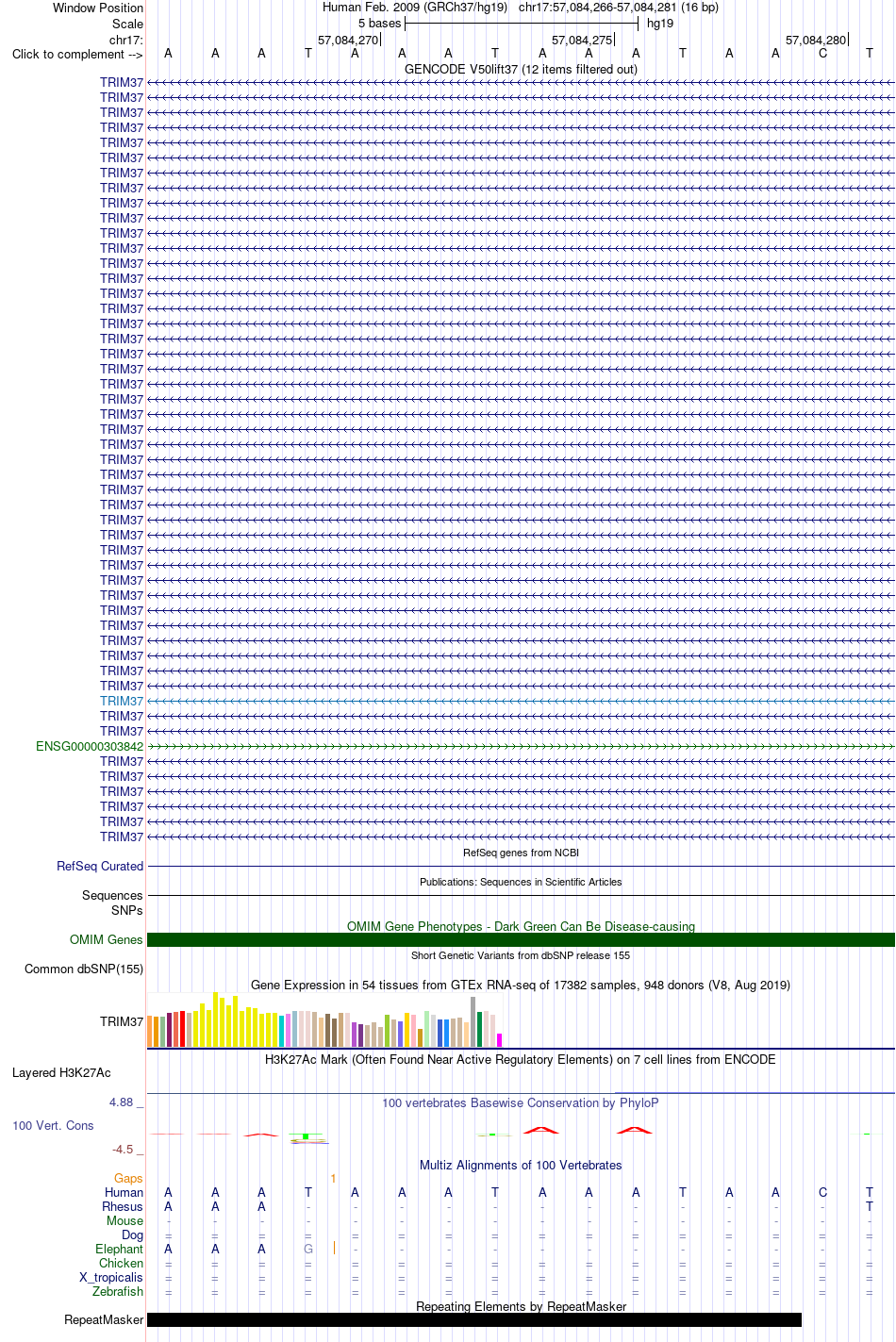This screenshot has width=896, height=1342.
Task: Click 'Click to complement -->' label
Action: 77,54
